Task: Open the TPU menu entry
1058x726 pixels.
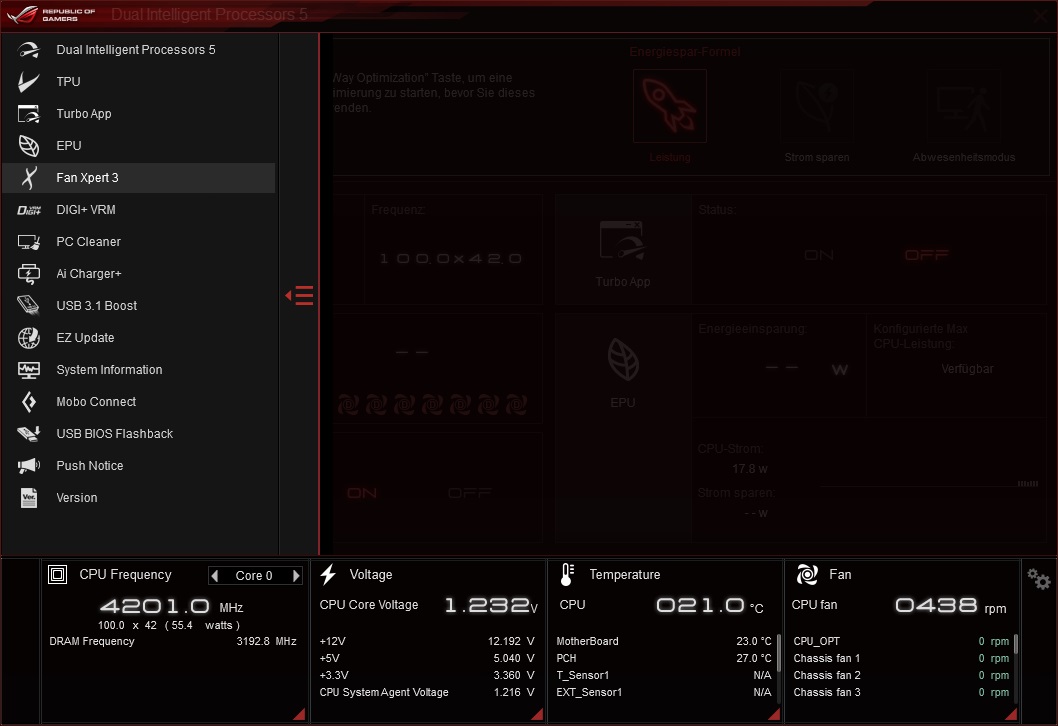Action: [x=139, y=82]
